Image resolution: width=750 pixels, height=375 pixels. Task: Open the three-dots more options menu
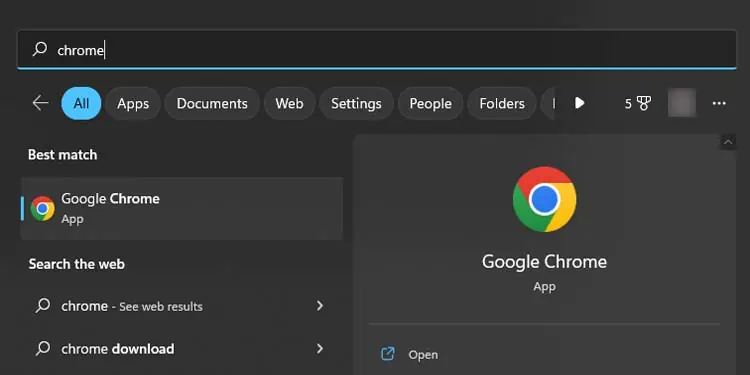coord(719,103)
